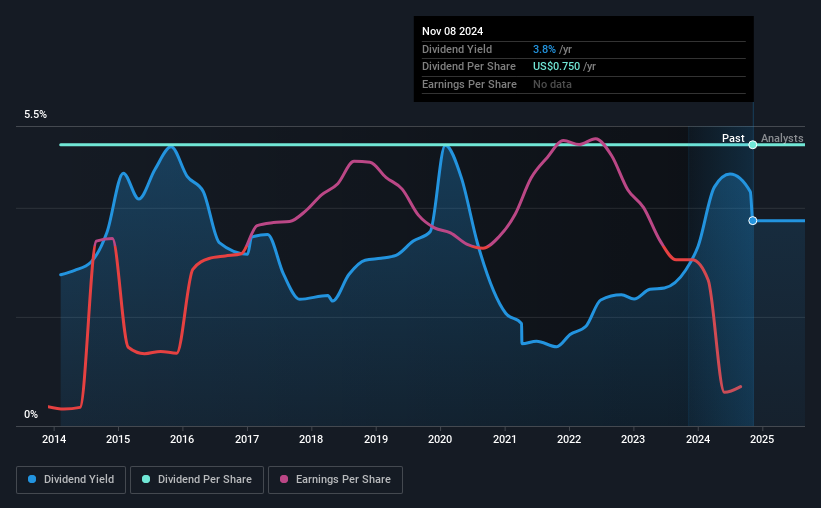Toggle the Dividend Yield legend button
The width and height of the screenshot is (821, 508).
tap(71, 480)
